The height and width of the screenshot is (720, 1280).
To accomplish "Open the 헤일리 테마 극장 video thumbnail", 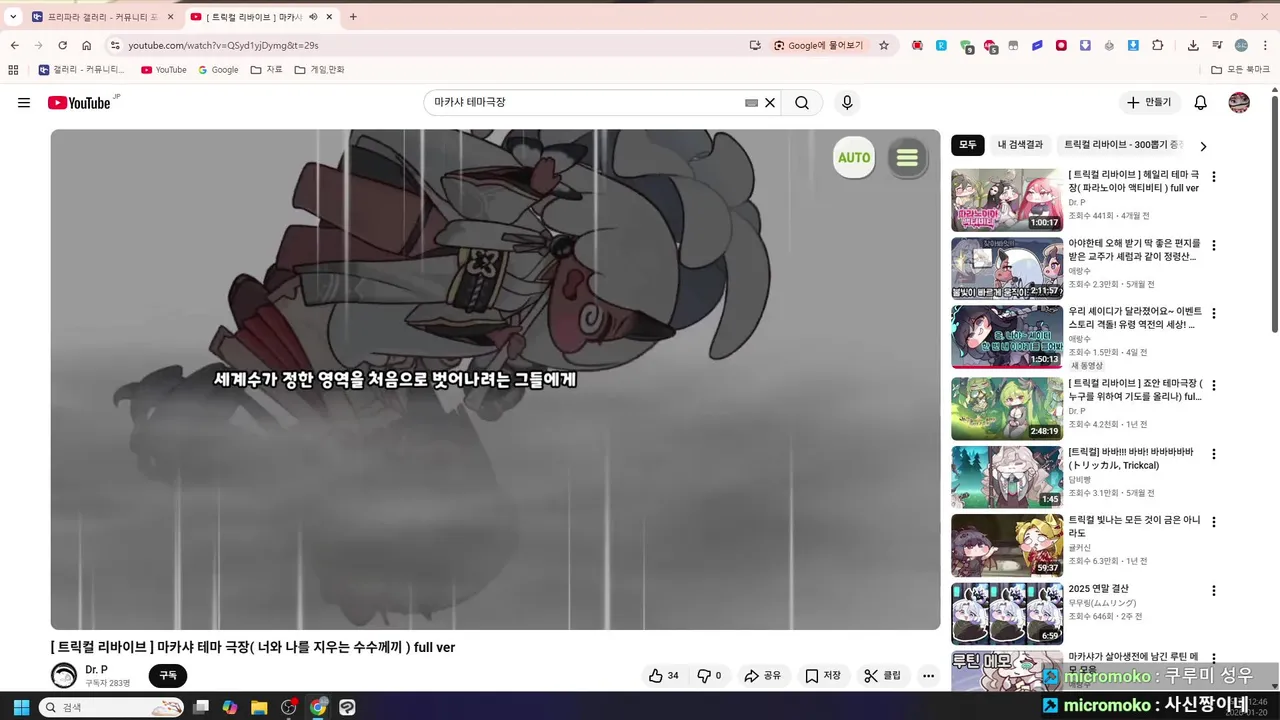I will point(1007,200).
